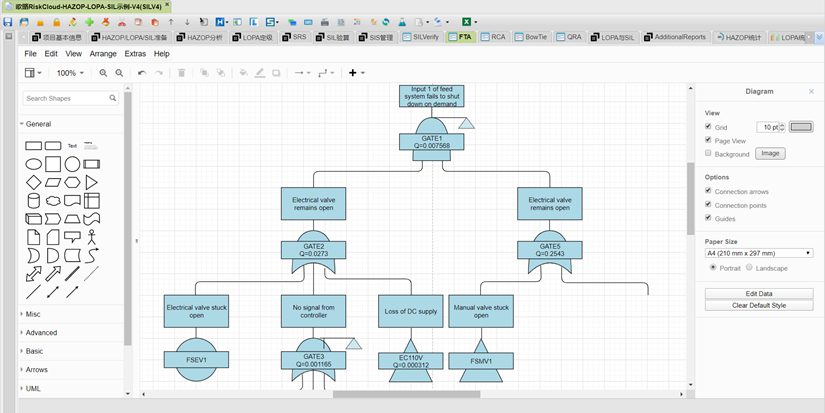Click the undo arrow icon
Image resolution: width=825 pixels, height=413 pixels.
(142, 73)
